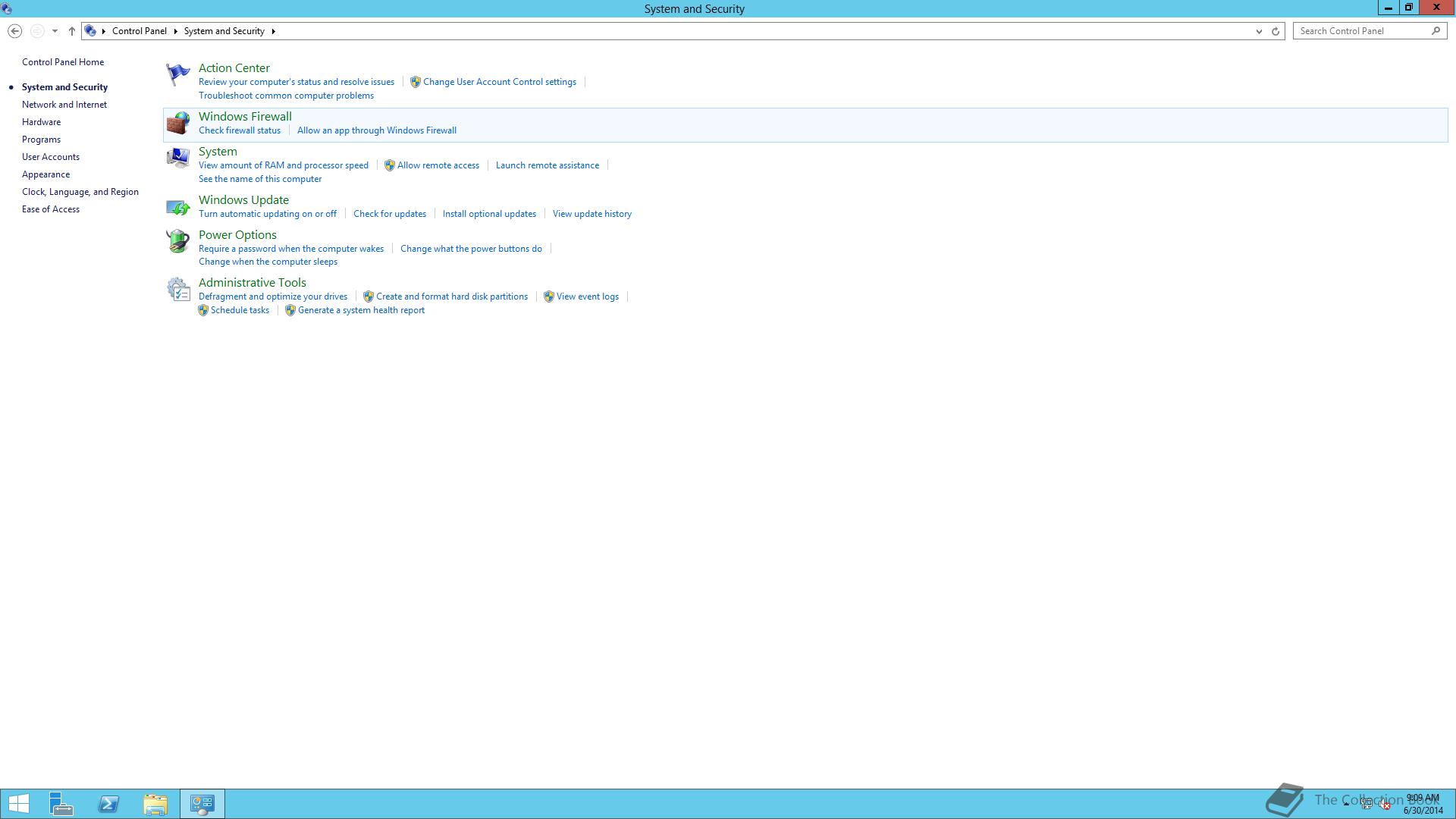Click Require a password when the computer wakes

(x=291, y=249)
